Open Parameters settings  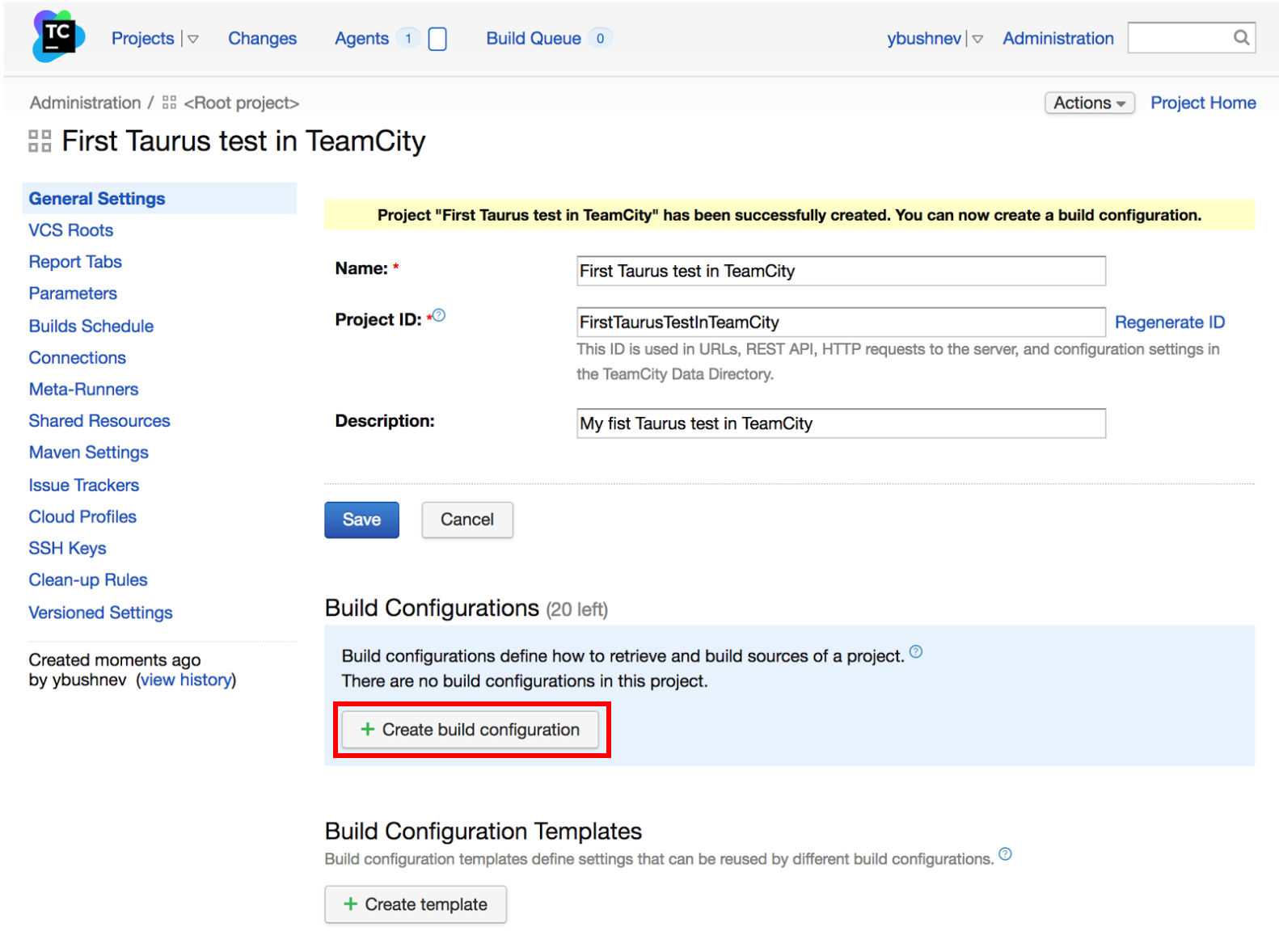tap(73, 293)
